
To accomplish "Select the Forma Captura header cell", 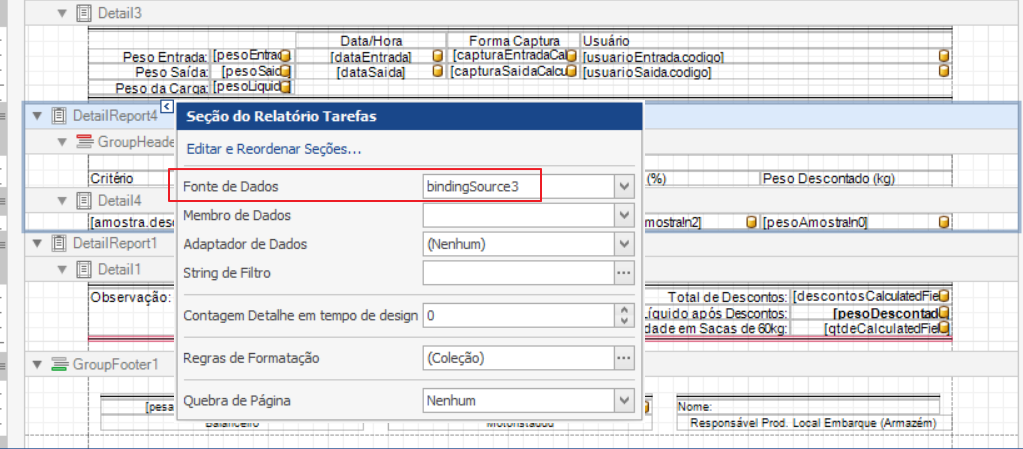I will tap(513, 40).
